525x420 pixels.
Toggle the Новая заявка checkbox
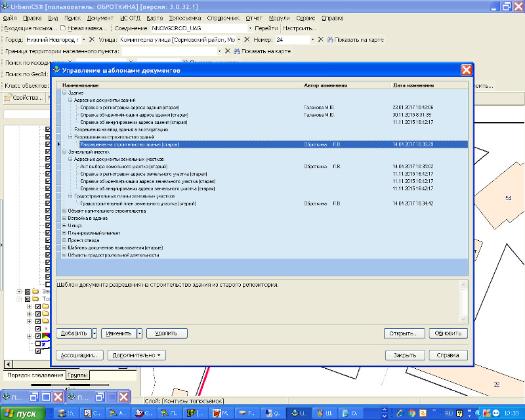[63, 28]
